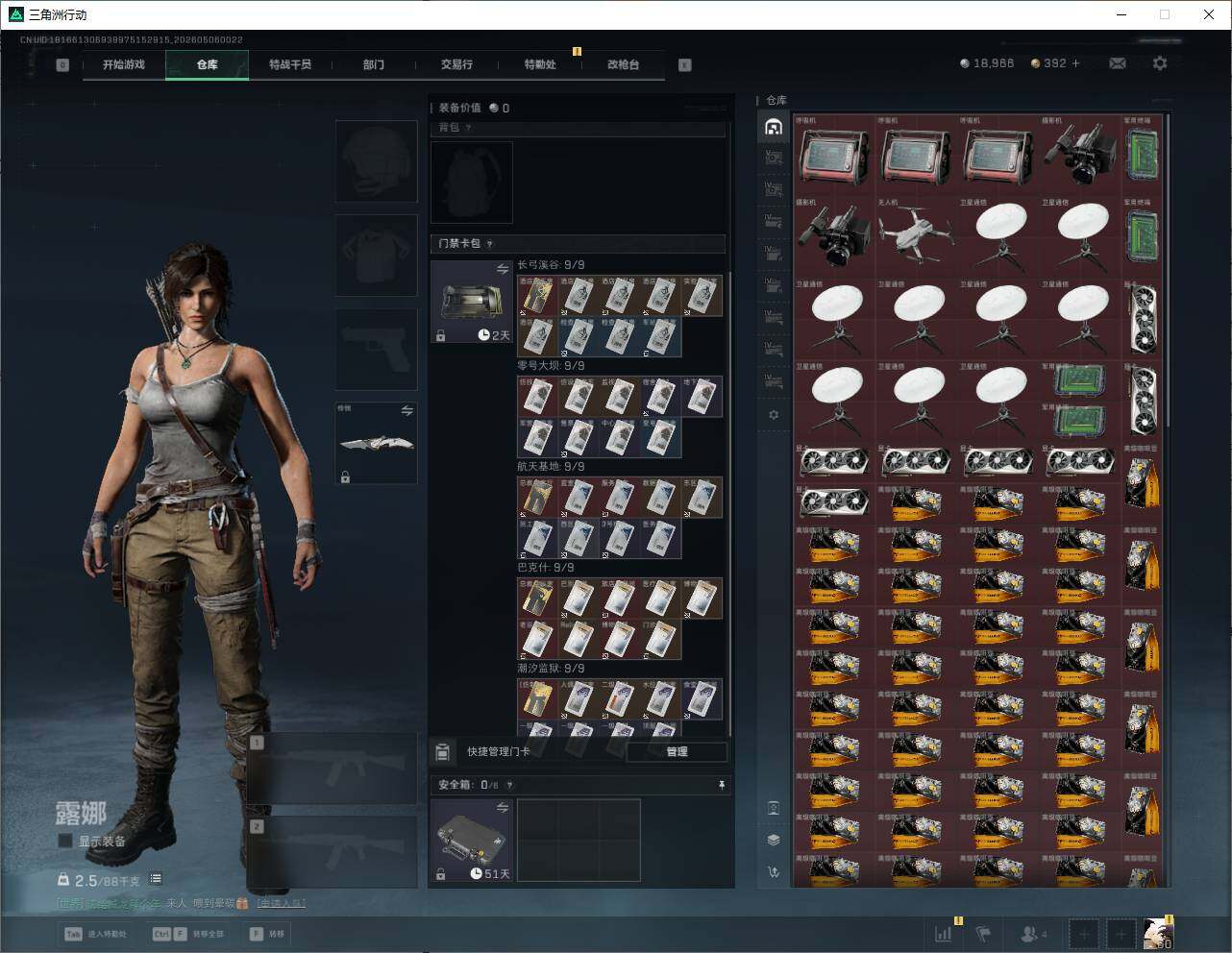Select primary weapon slot 1
This screenshot has width=1232, height=953.
click(x=333, y=769)
